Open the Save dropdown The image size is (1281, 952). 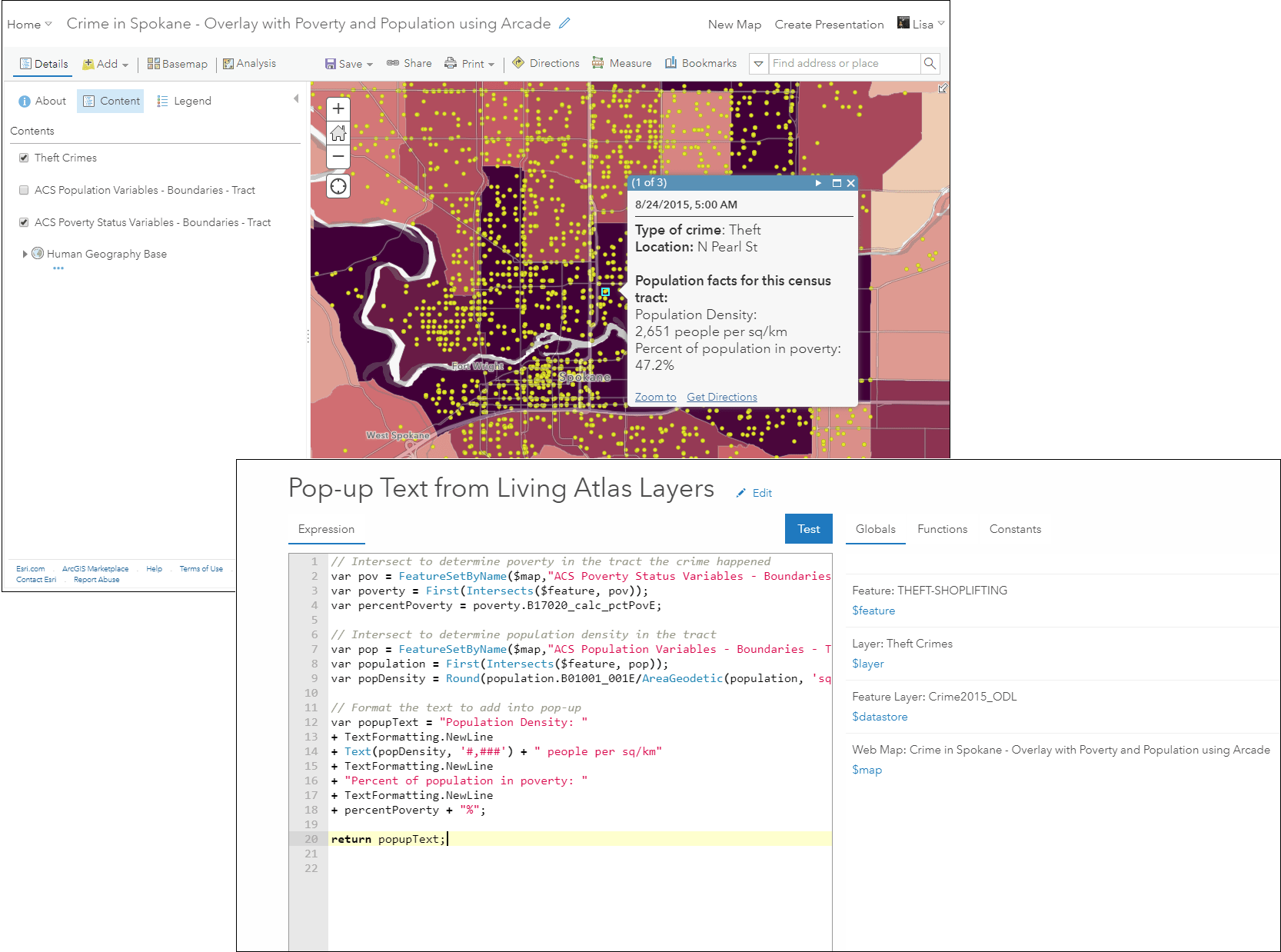pyautogui.click(x=348, y=64)
